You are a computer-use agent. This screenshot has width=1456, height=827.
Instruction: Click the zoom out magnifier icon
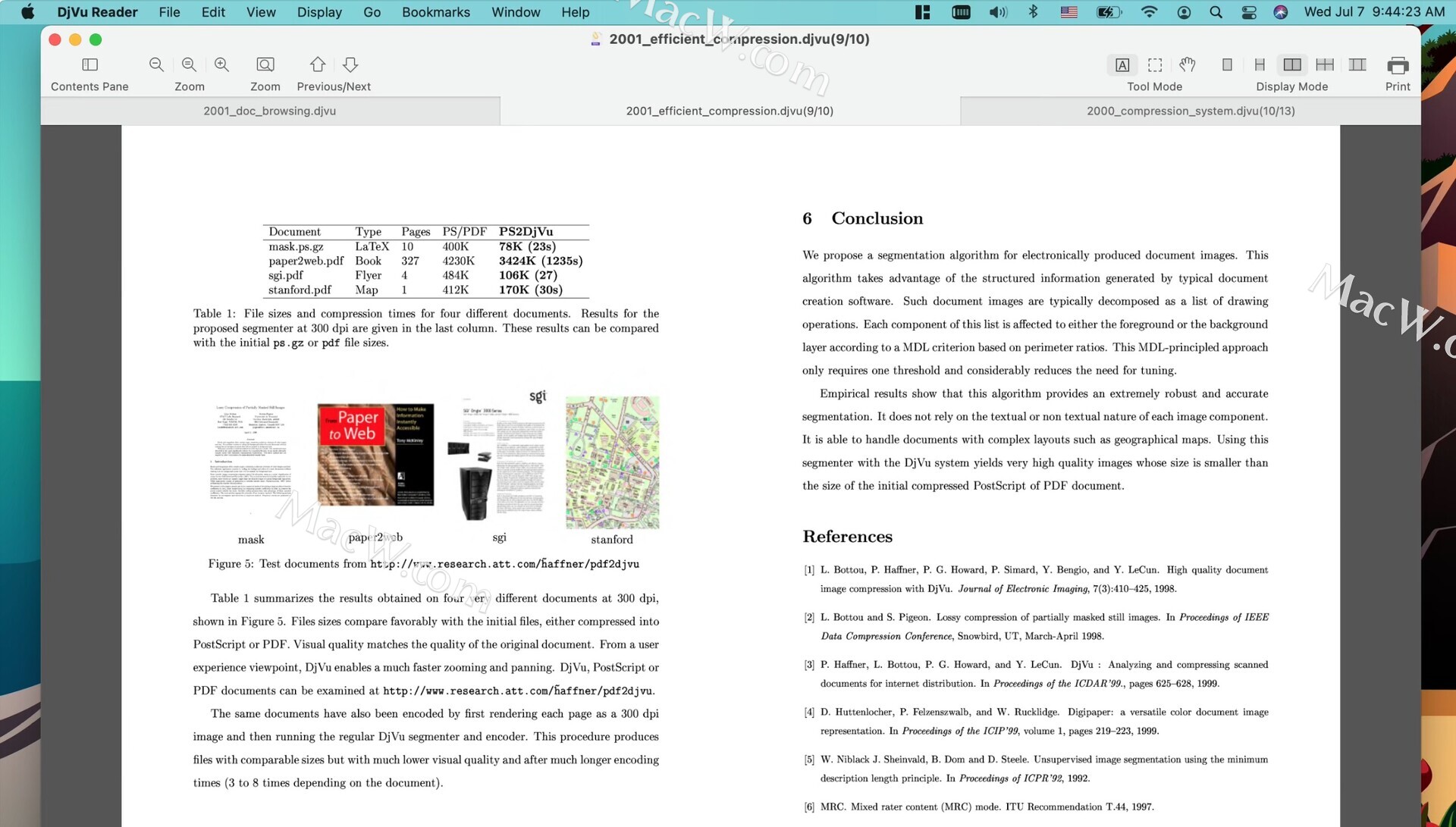pyautogui.click(x=156, y=64)
